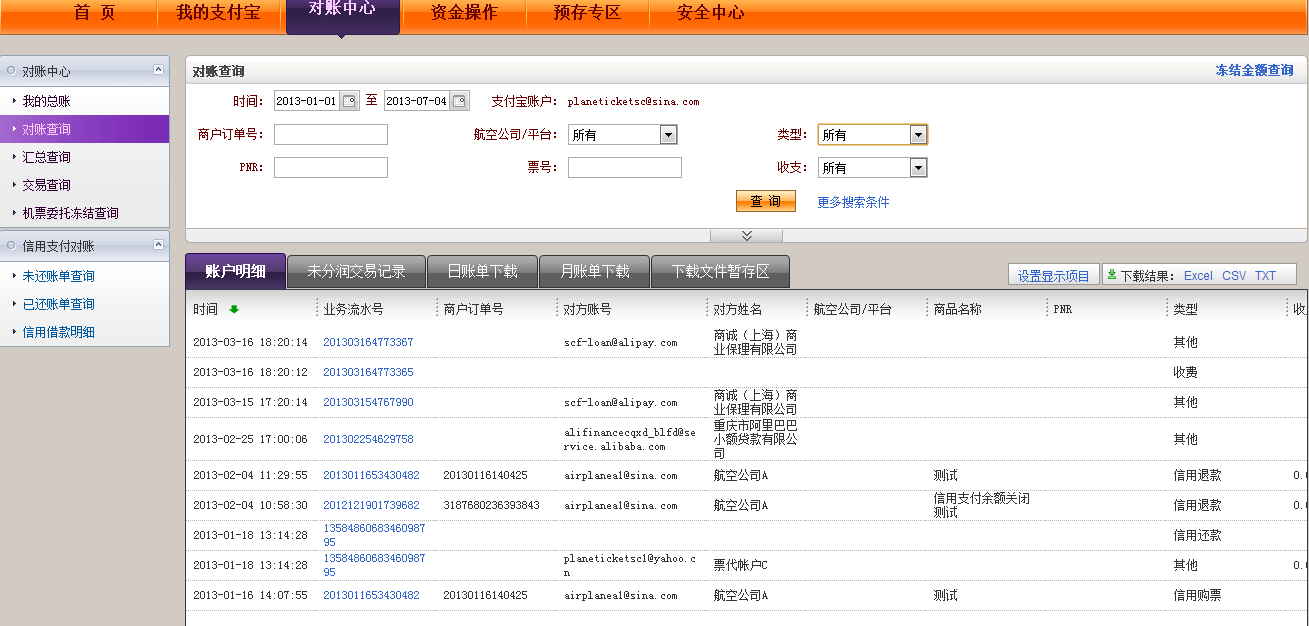Expand the search panel with double chevron

(x=746, y=235)
